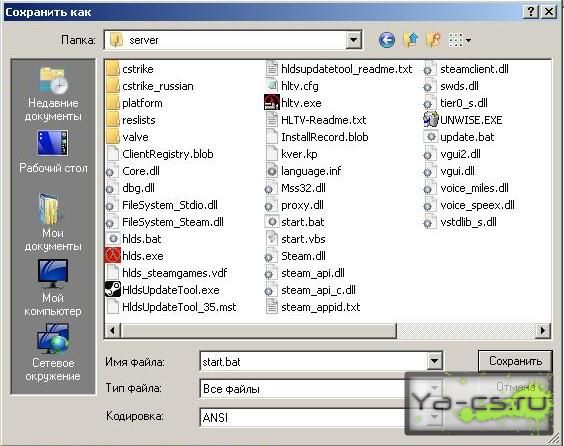
Task: Expand the Имя файла dropdown arrow
Action: click(435, 361)
